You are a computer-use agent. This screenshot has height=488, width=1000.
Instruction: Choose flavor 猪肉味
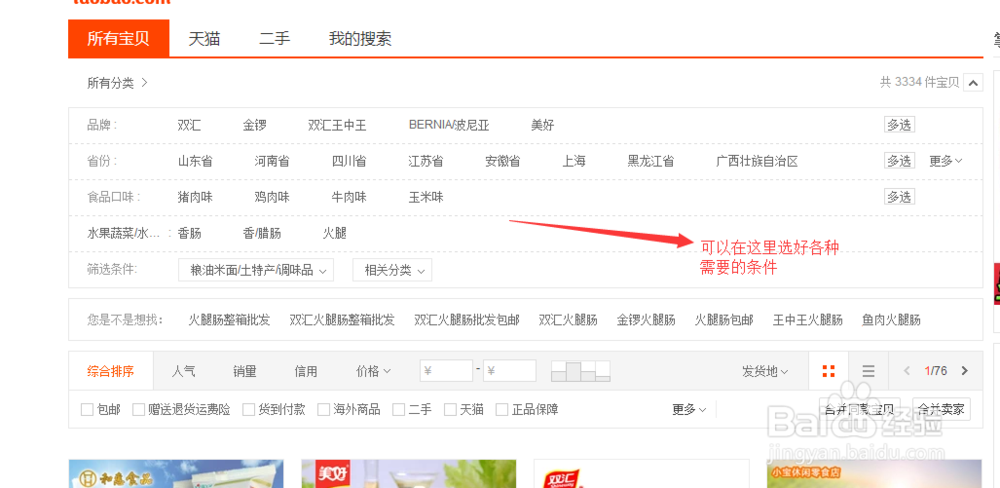point(195,197)
